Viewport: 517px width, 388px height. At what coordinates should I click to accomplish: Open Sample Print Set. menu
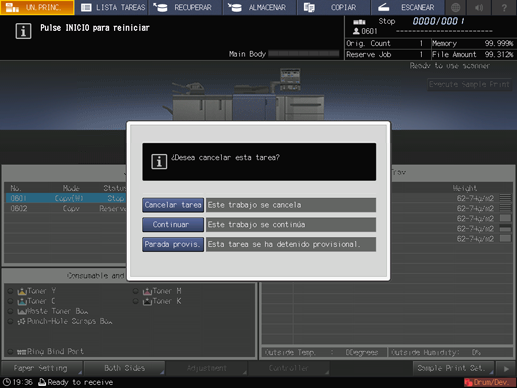(x=453, y=368)
